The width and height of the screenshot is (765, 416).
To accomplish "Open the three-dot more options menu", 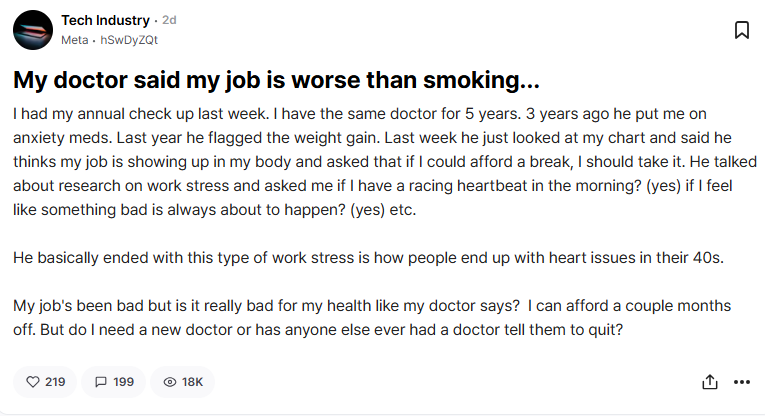I will (741, 381).
